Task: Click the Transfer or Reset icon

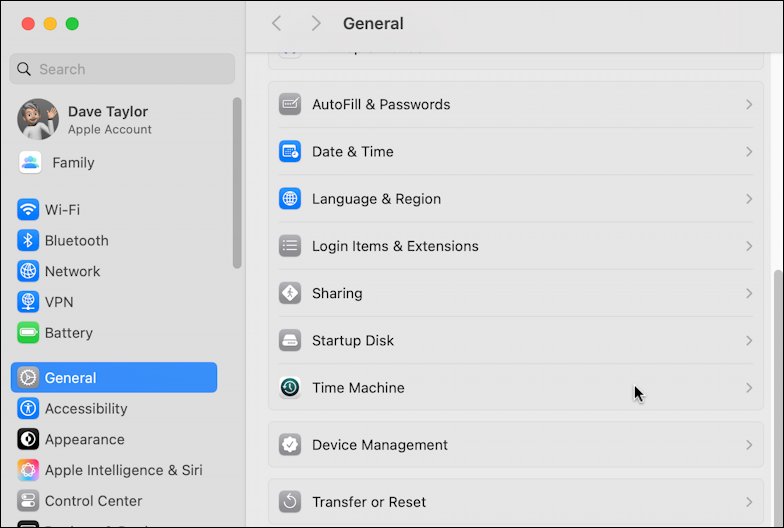Action: pyautogui.click(x=290, y=502)
